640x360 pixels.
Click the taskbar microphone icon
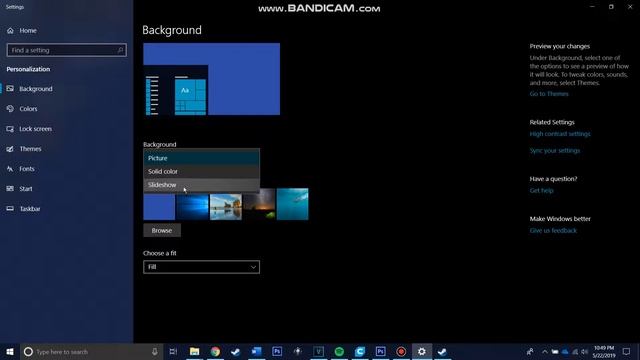[x=155, y=351]
